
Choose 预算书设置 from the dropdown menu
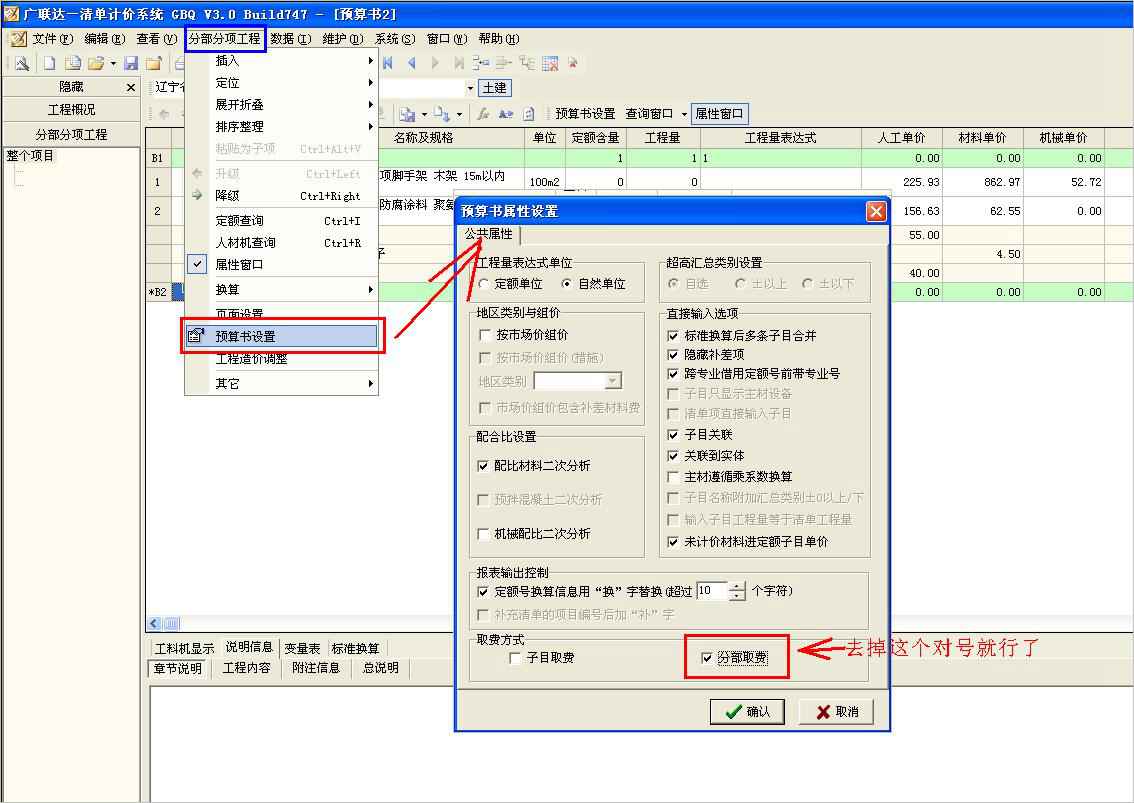pos(282,336)
